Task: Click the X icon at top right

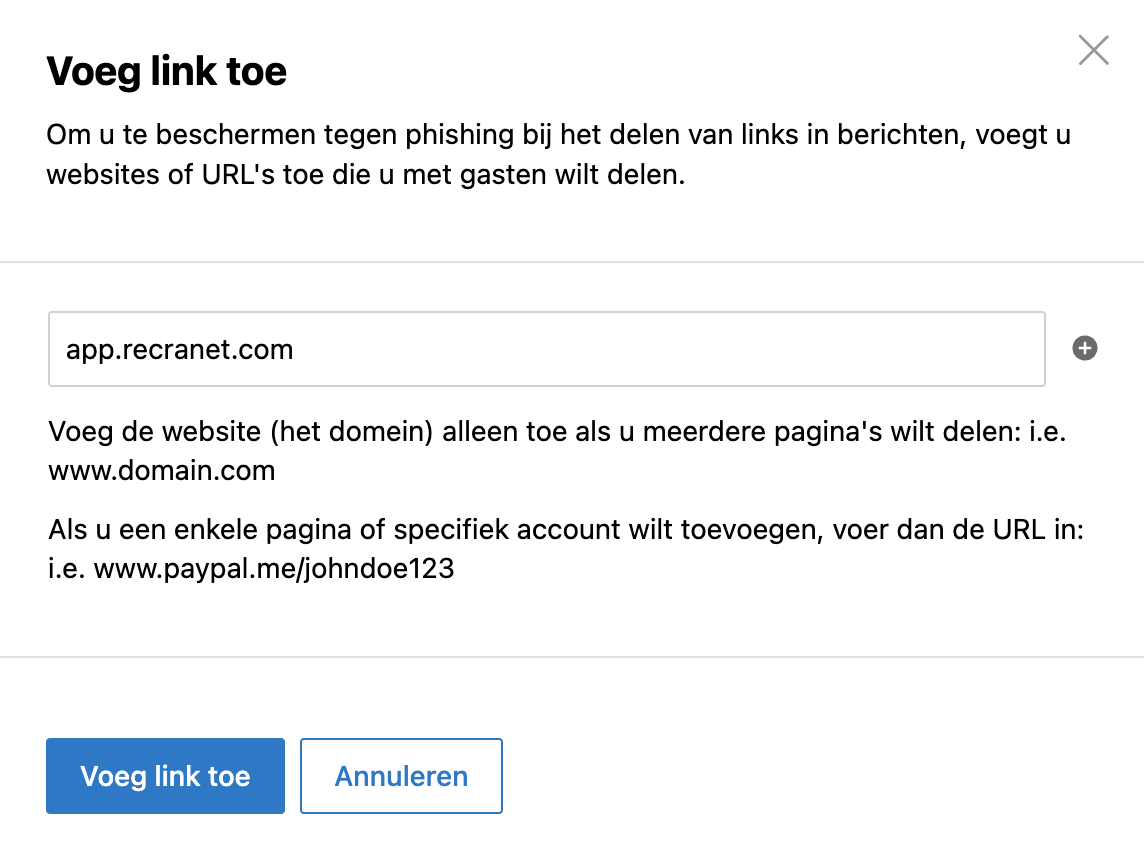Action: pyautogui.click(x=1094, y=50)
